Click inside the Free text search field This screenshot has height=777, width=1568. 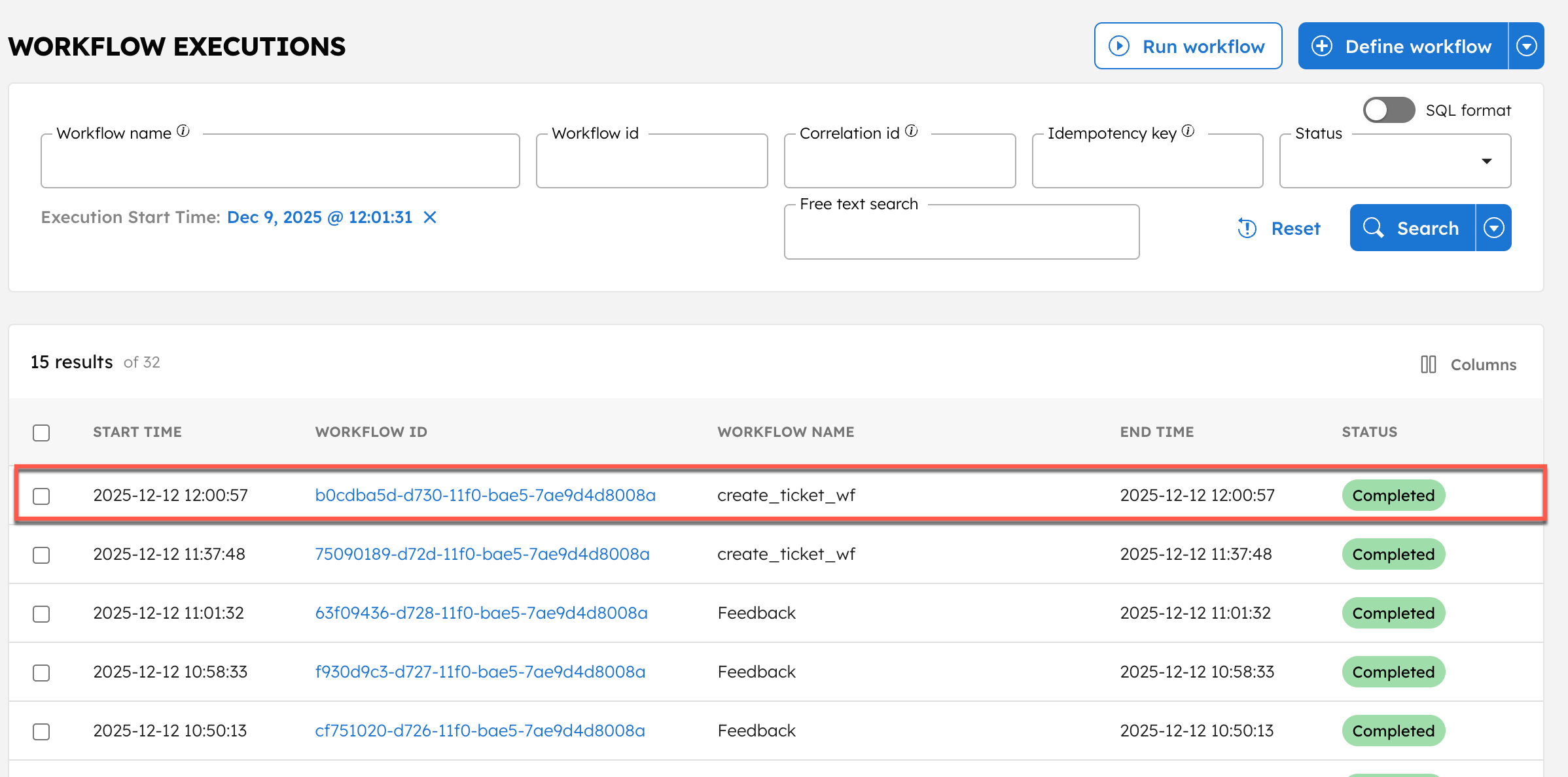coord(961,232)
